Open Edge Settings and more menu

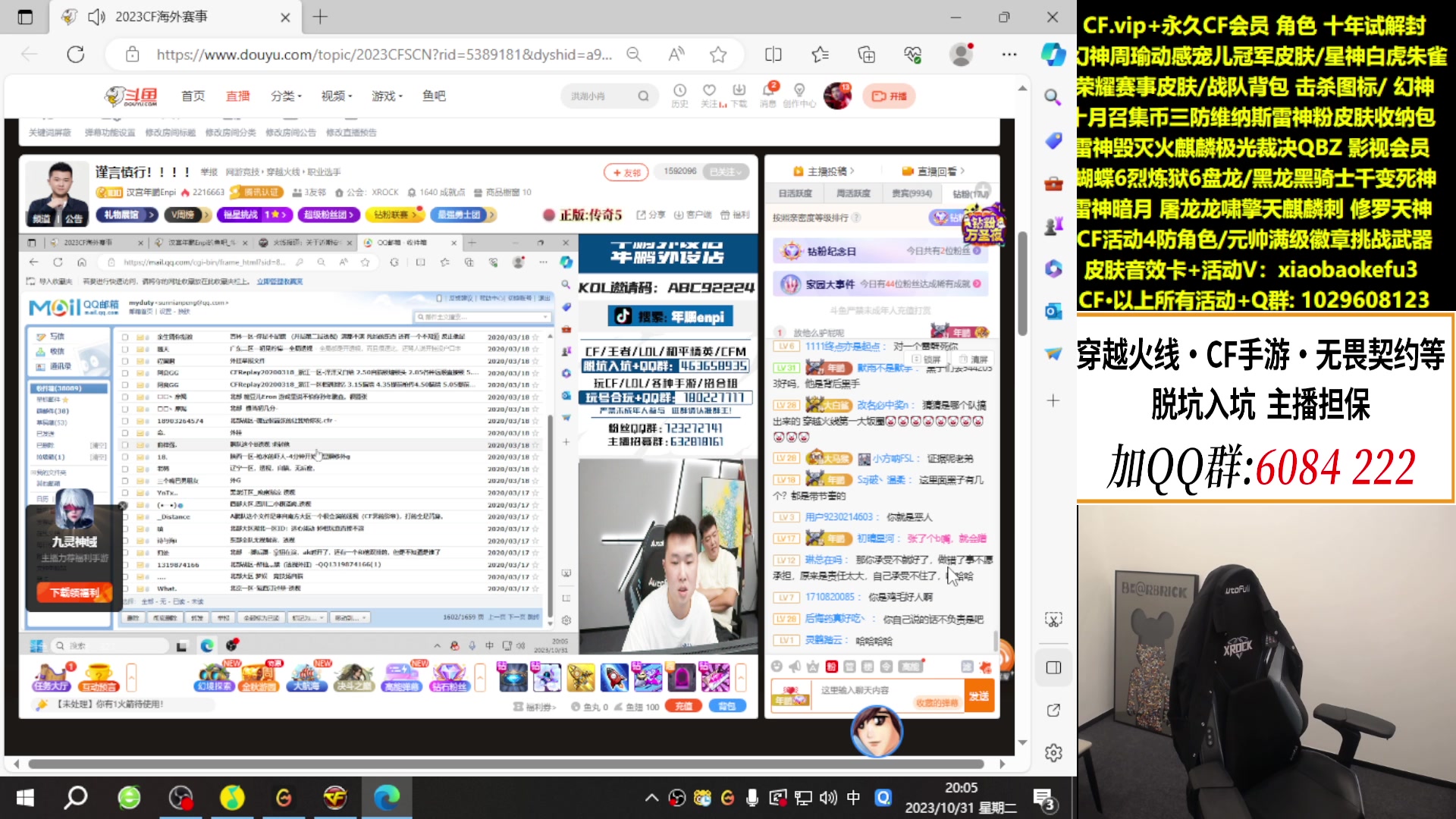(1009, 55)
